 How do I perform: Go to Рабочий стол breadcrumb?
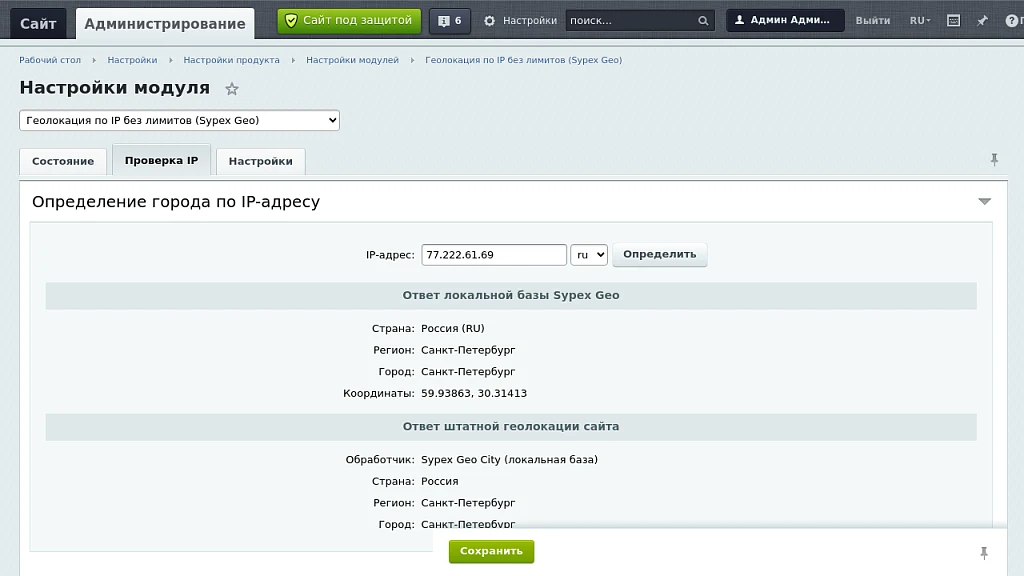click(x=50, y=60)
